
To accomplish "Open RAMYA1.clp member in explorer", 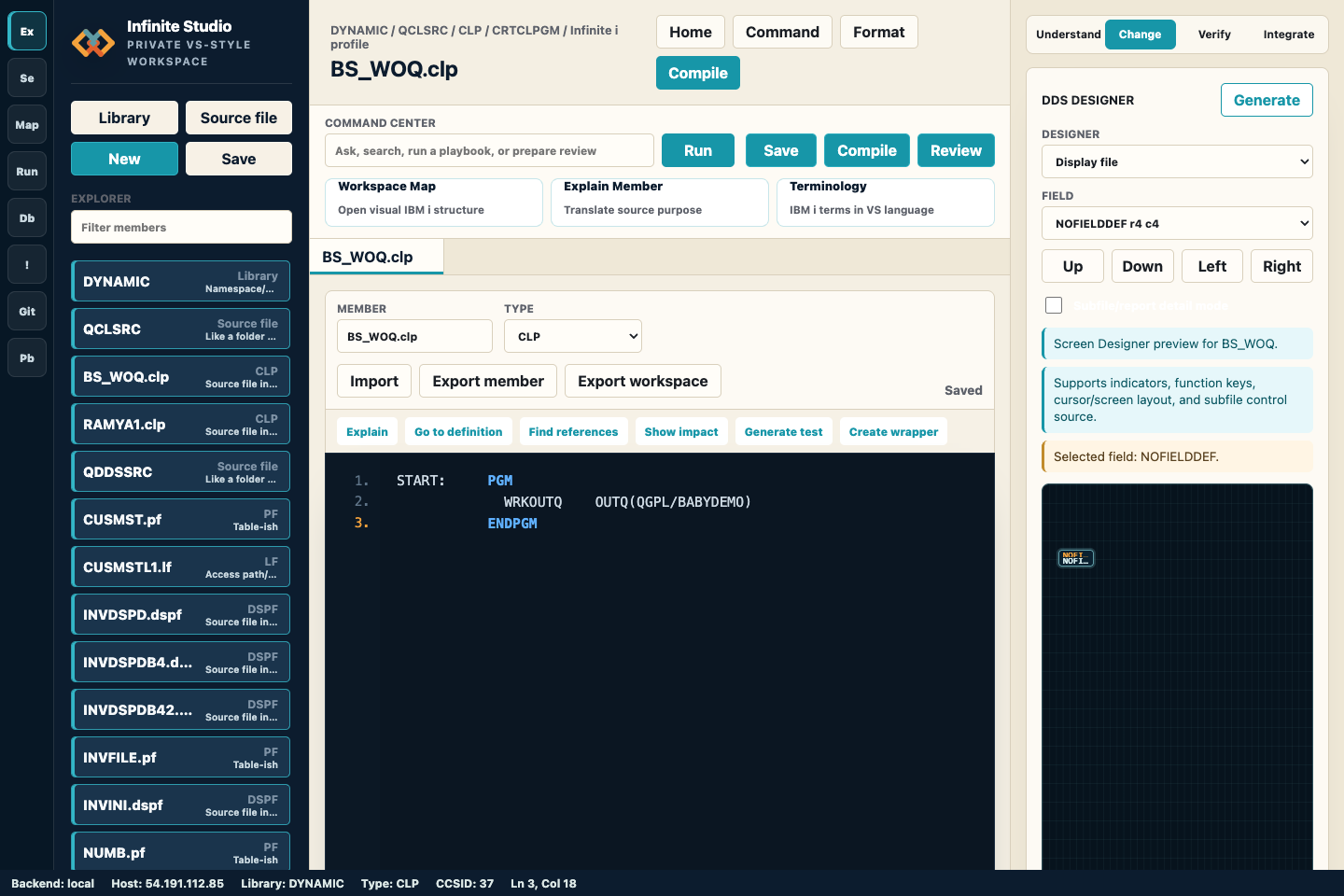I will tap(181, 424).
